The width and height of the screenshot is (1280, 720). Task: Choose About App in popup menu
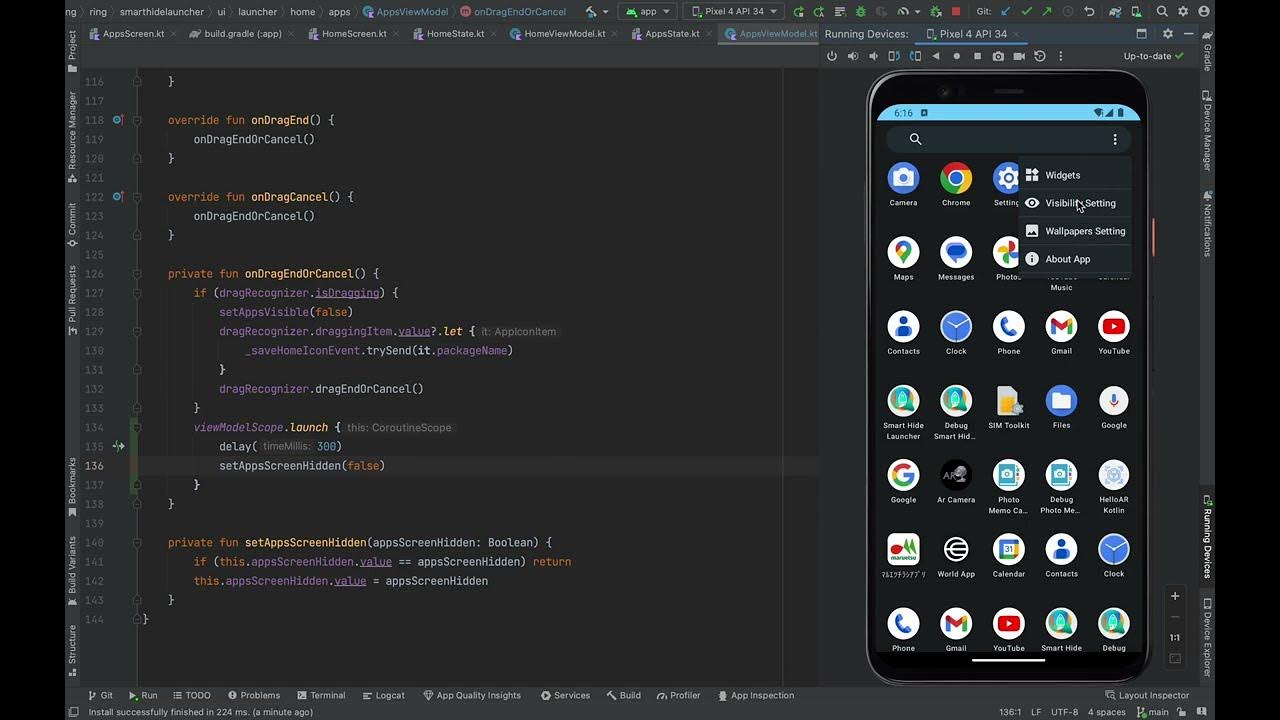pos(1075,259)
